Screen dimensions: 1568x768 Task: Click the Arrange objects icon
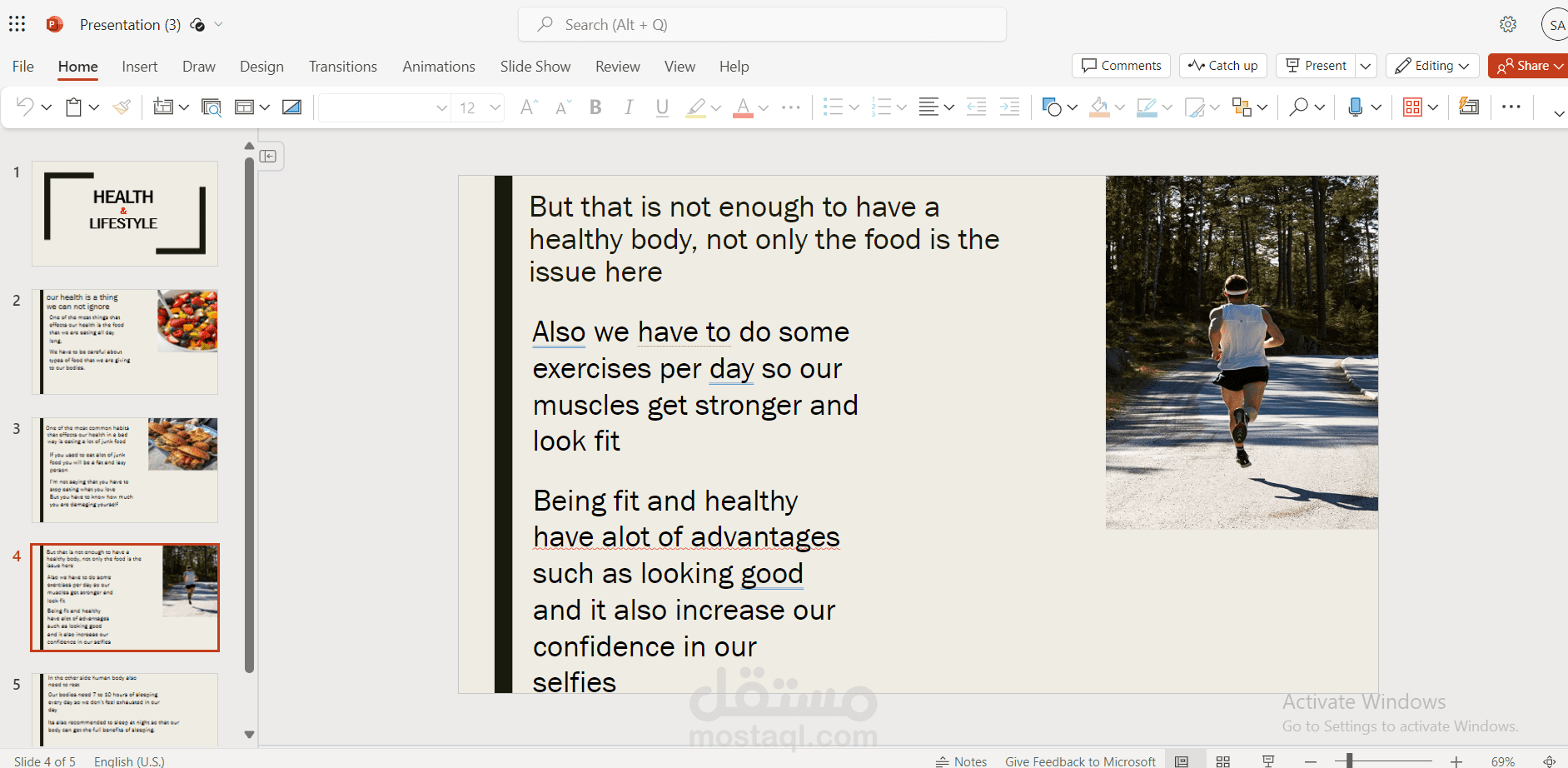(1242, 107)
